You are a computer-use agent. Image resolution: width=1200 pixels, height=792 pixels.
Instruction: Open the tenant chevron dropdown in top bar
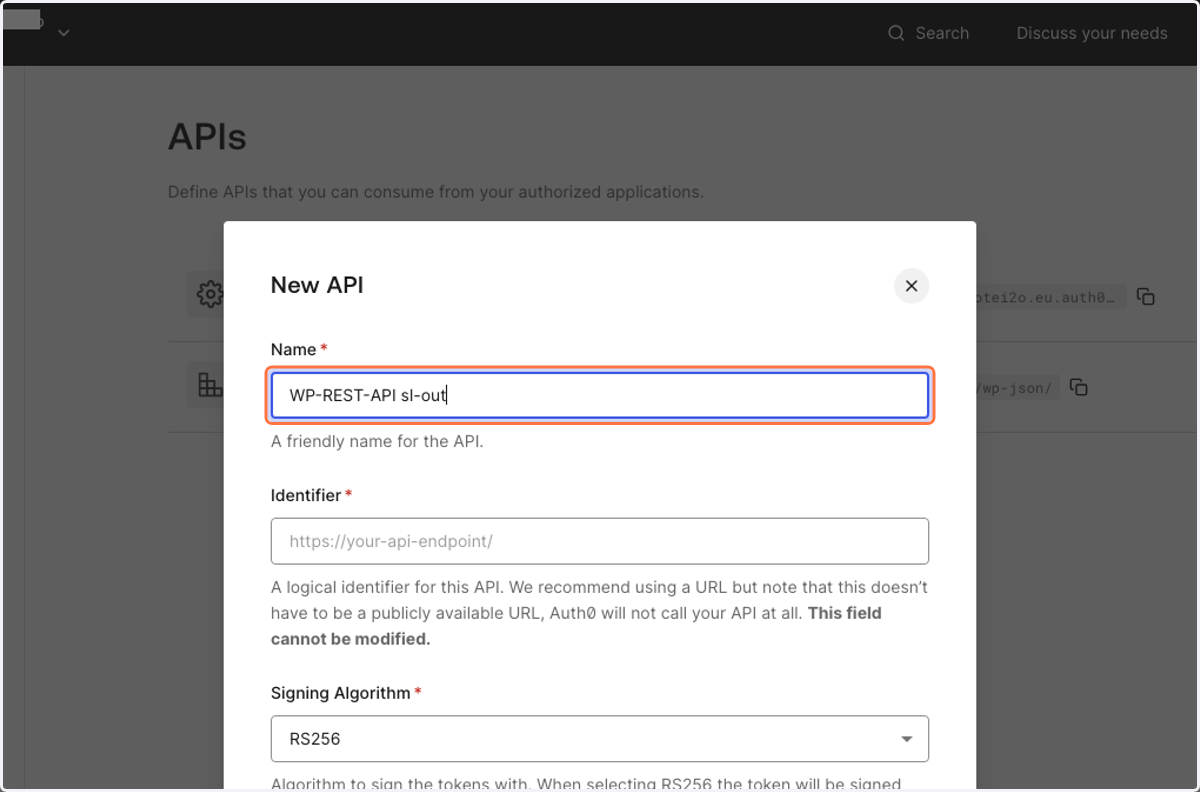[63, 33]
